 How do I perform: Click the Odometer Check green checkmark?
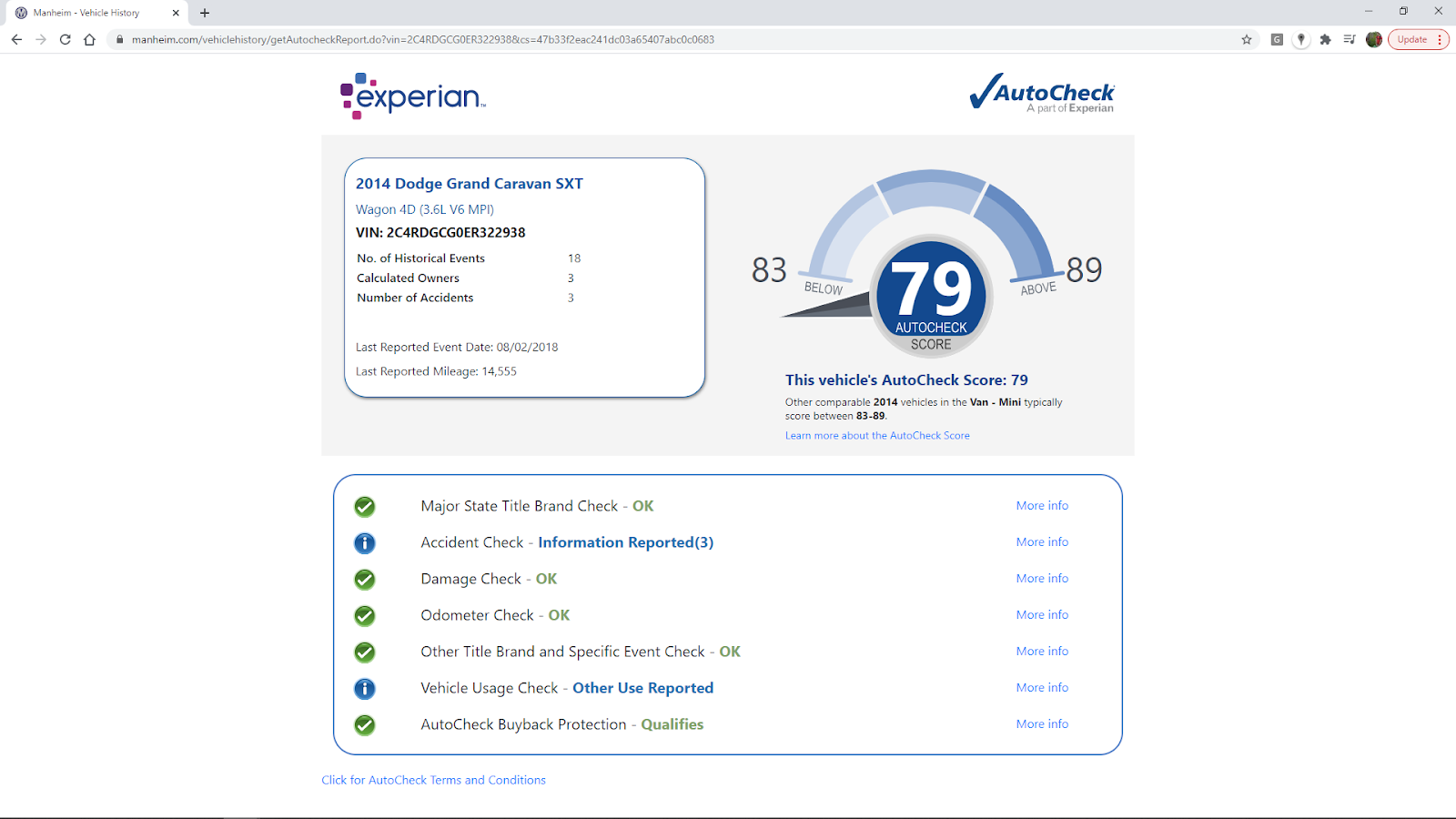[365, 615]
